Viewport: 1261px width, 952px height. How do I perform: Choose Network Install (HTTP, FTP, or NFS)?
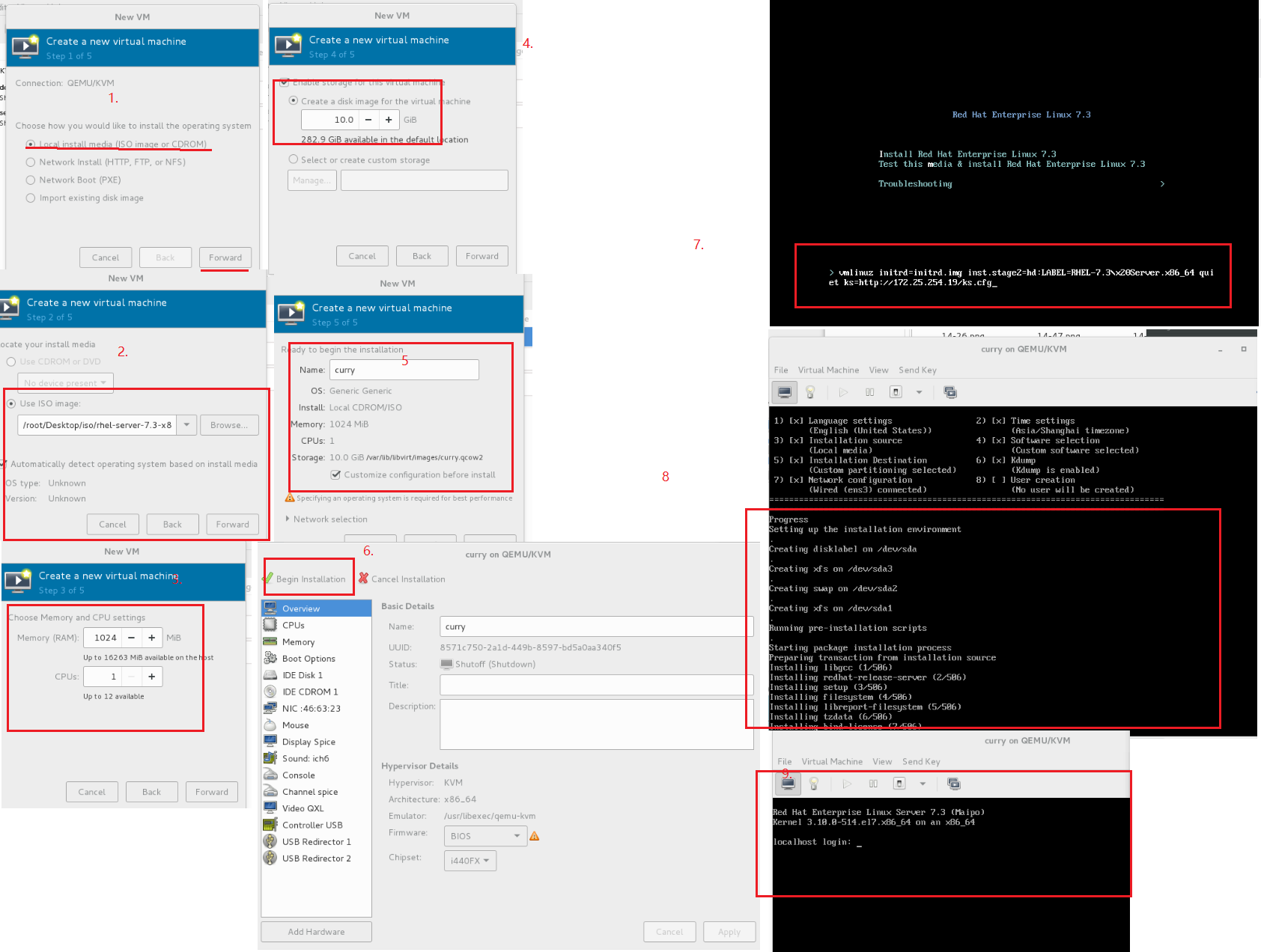(31, 162)
